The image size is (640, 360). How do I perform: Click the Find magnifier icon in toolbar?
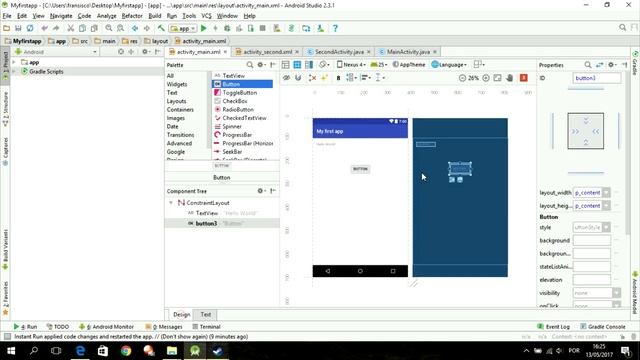[109, 28]
